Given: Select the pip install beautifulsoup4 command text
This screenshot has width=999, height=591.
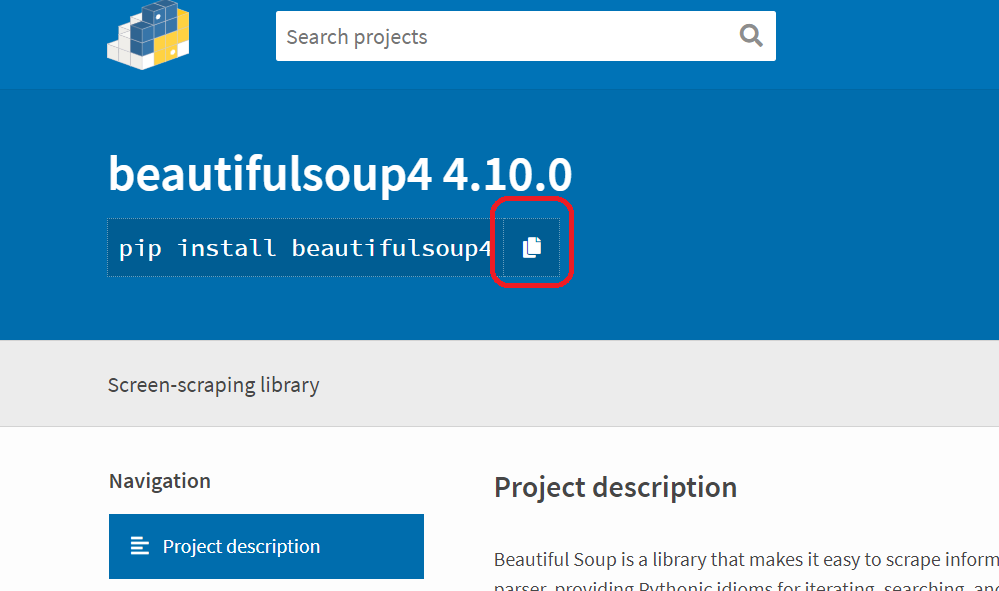Looking at the screenshot, I should click(305, 248).
